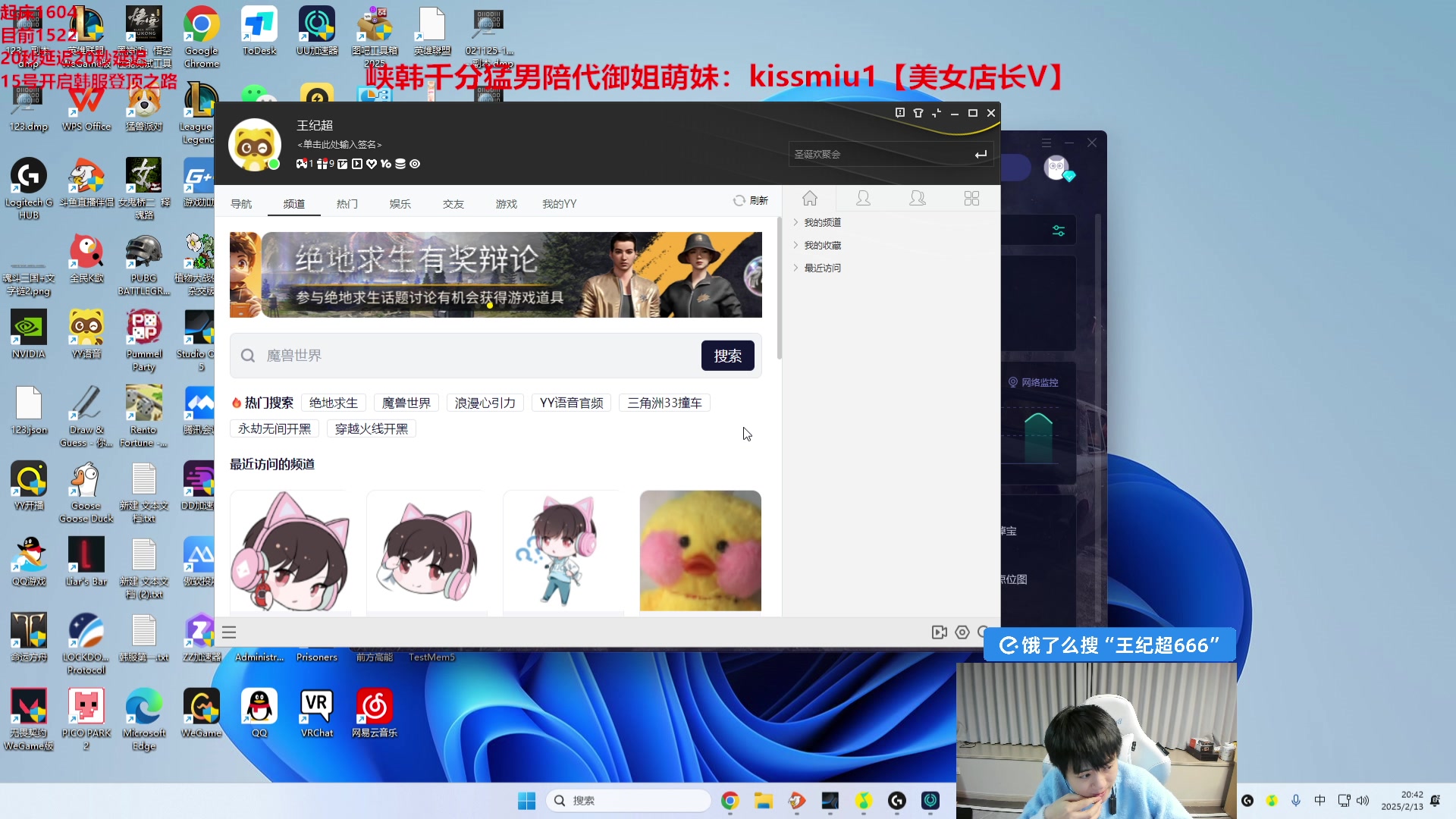
Task: Open the VRChat desktop shortcut
Action: coord(317,714)
